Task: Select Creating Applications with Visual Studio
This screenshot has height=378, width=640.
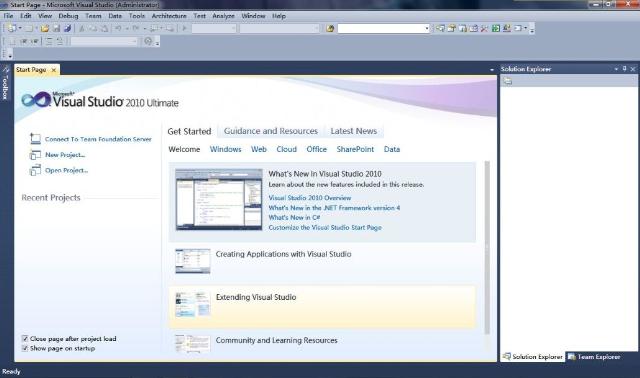Action: (x=322, y=263)
